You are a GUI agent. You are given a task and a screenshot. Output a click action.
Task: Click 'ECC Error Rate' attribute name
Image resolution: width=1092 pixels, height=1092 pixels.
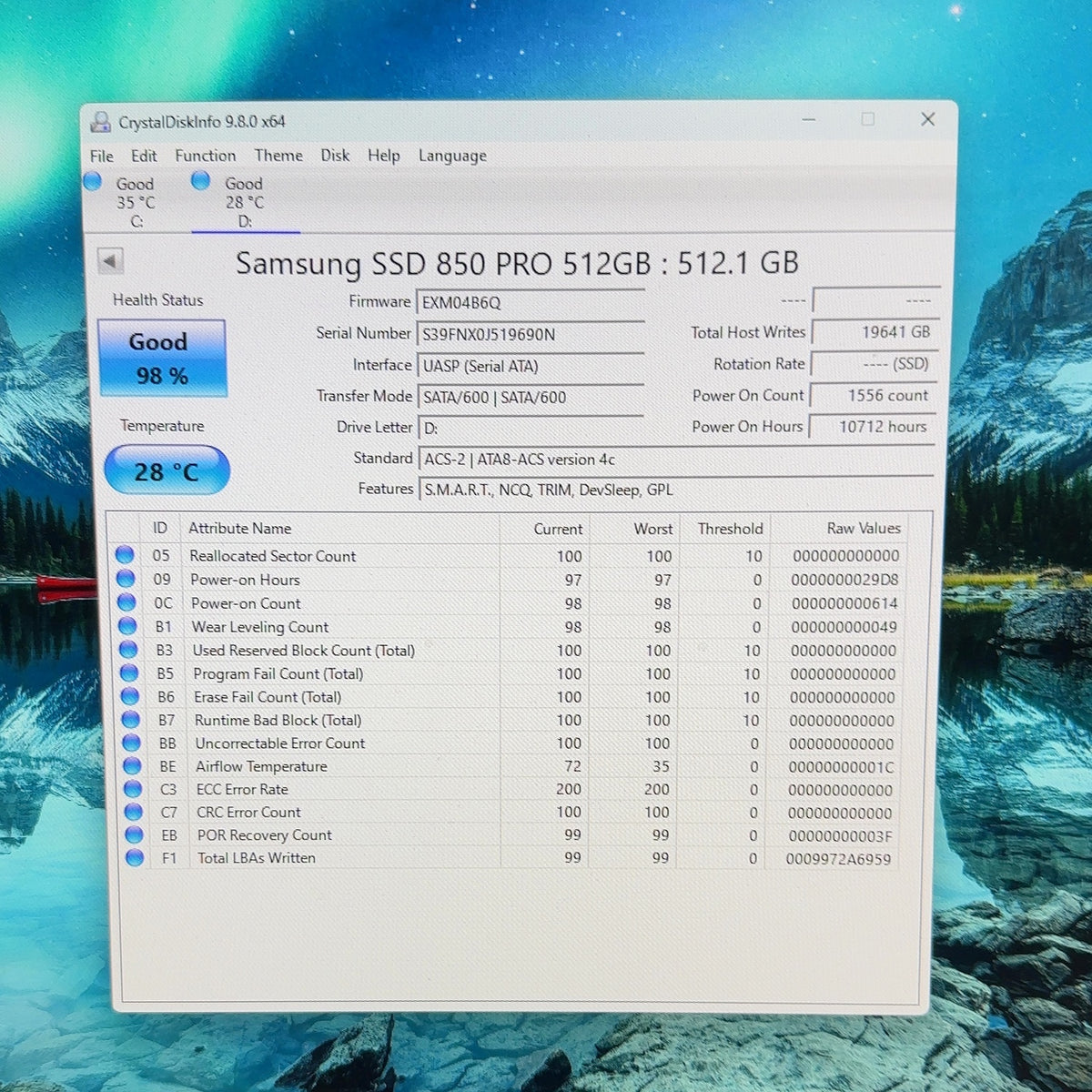point(242,789)
